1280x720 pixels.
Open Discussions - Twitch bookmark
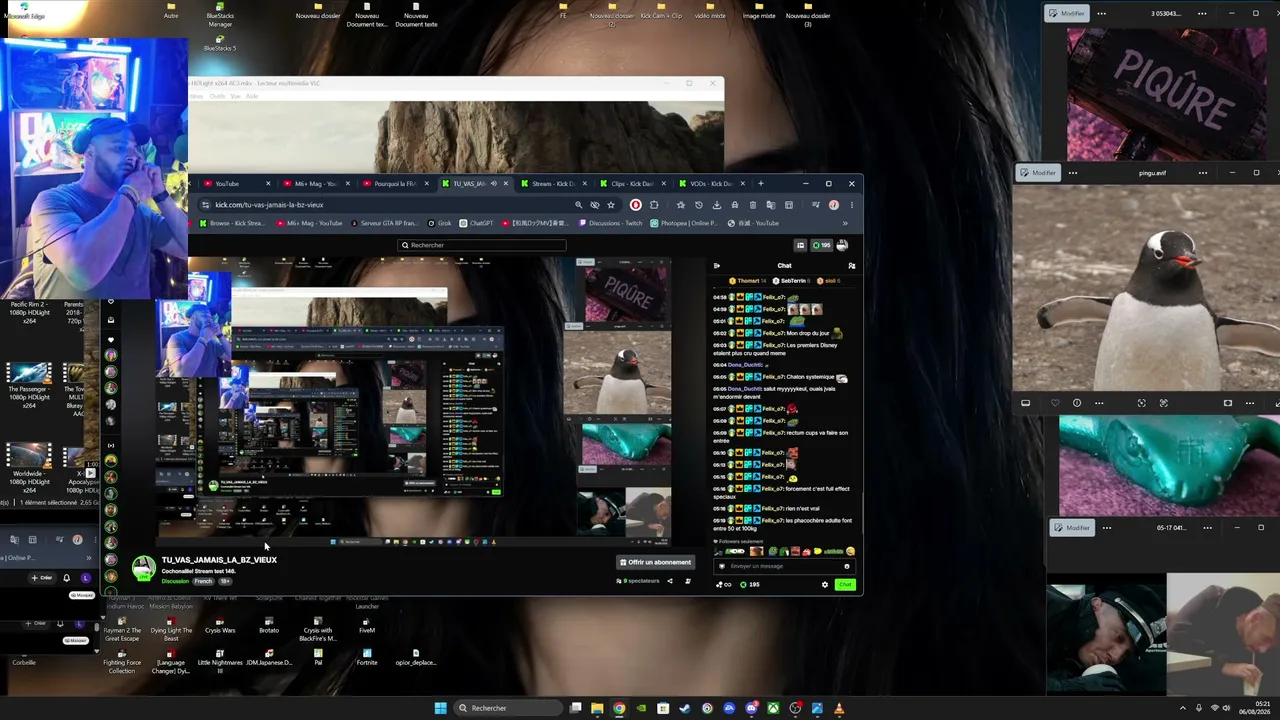pos(609,223)
